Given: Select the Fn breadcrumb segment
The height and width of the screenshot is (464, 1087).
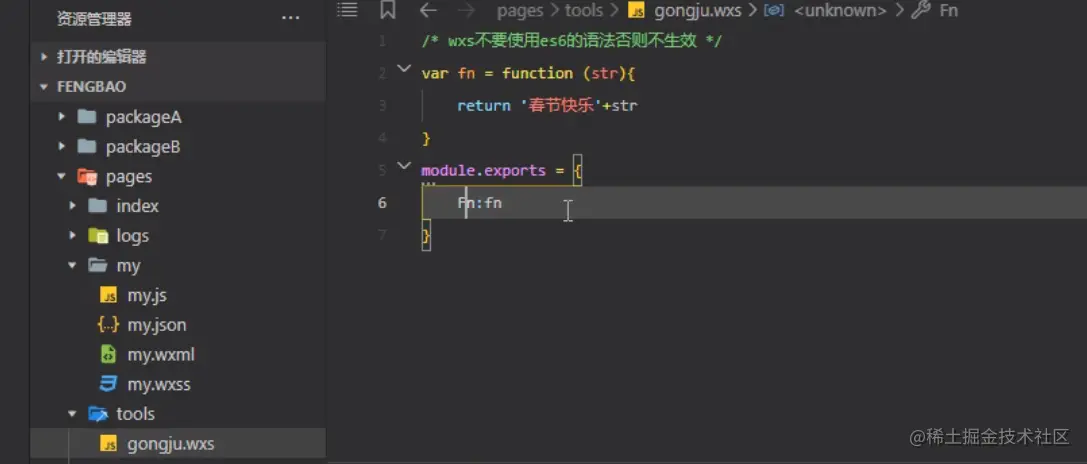Looking at the screenshot, I should point(948,10).
